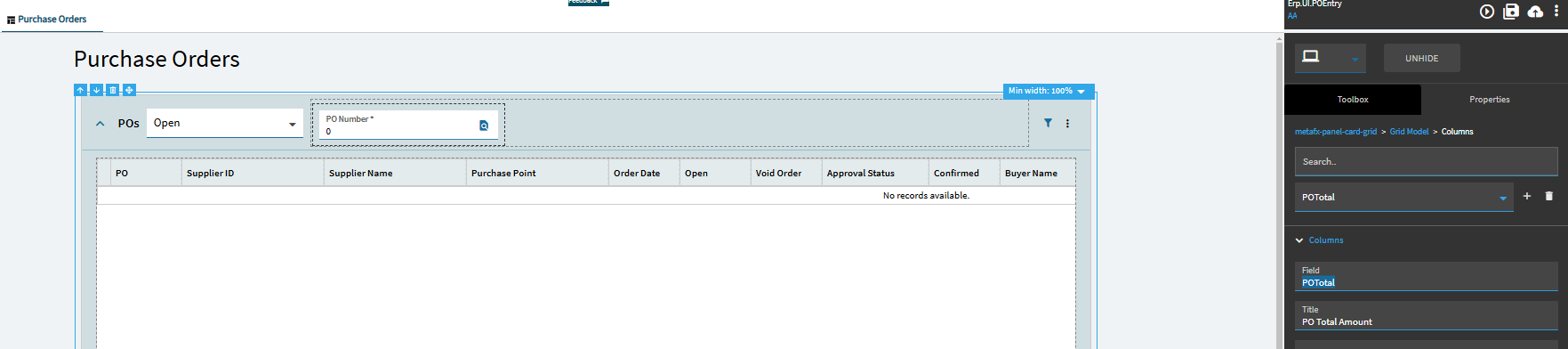Go to Grid Model breadcrumb link
The image size is (1568, 349).
(x=1409, y=132)
